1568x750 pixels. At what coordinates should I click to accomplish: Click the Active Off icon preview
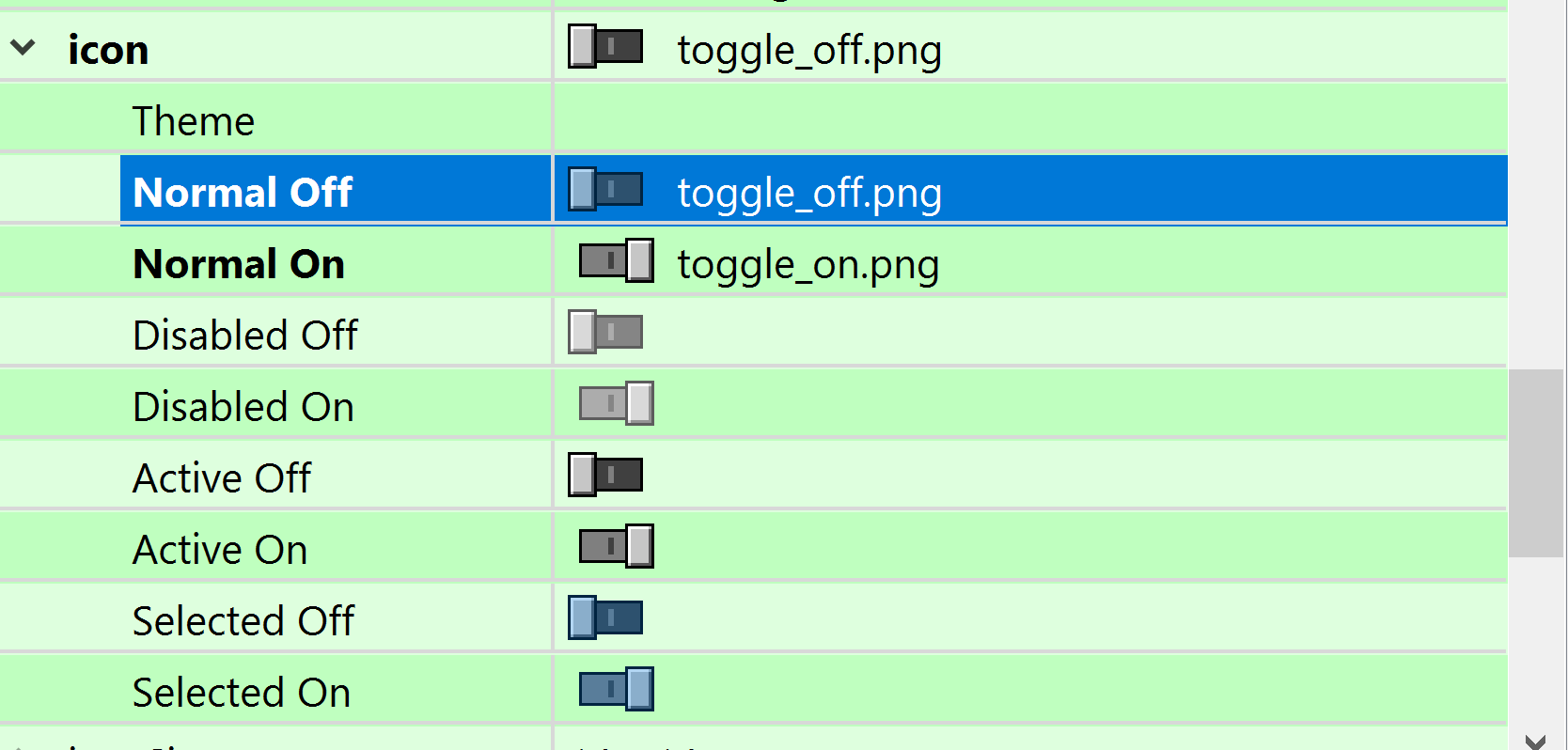point(605,476)
